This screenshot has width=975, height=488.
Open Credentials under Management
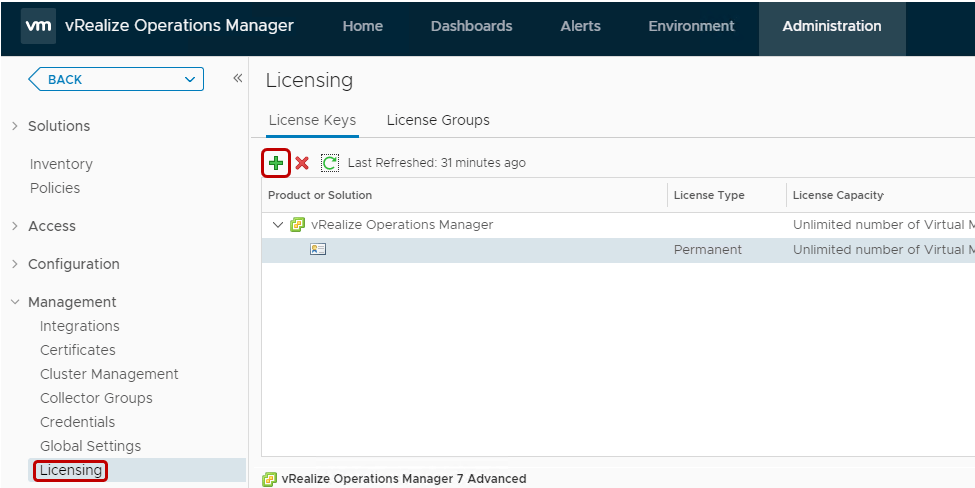point(77,422)
